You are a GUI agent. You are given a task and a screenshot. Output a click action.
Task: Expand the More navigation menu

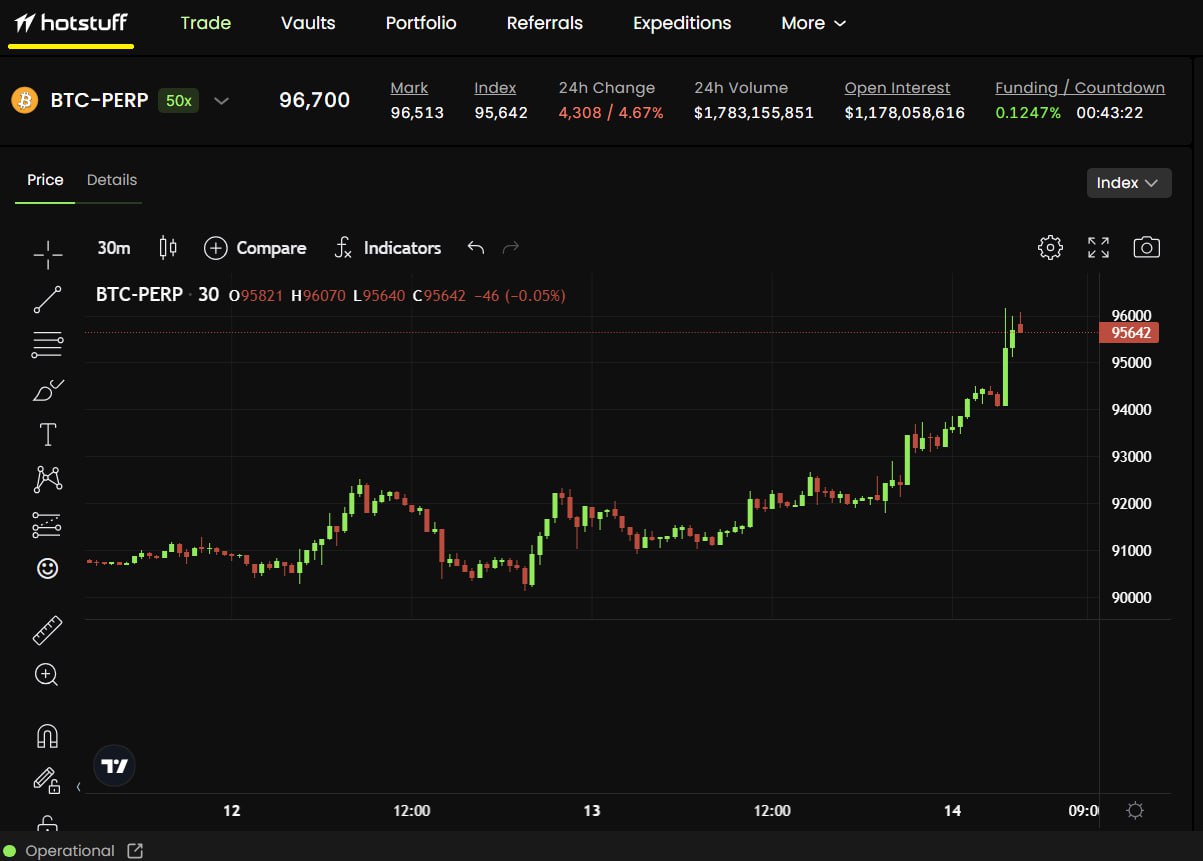pyautogui.click(x=813, y=23)
